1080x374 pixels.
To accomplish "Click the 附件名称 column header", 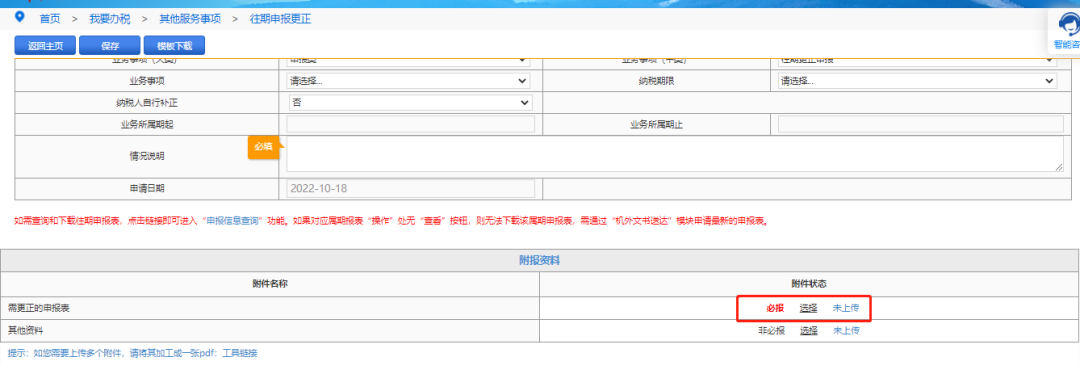I will tap(270, 284).
